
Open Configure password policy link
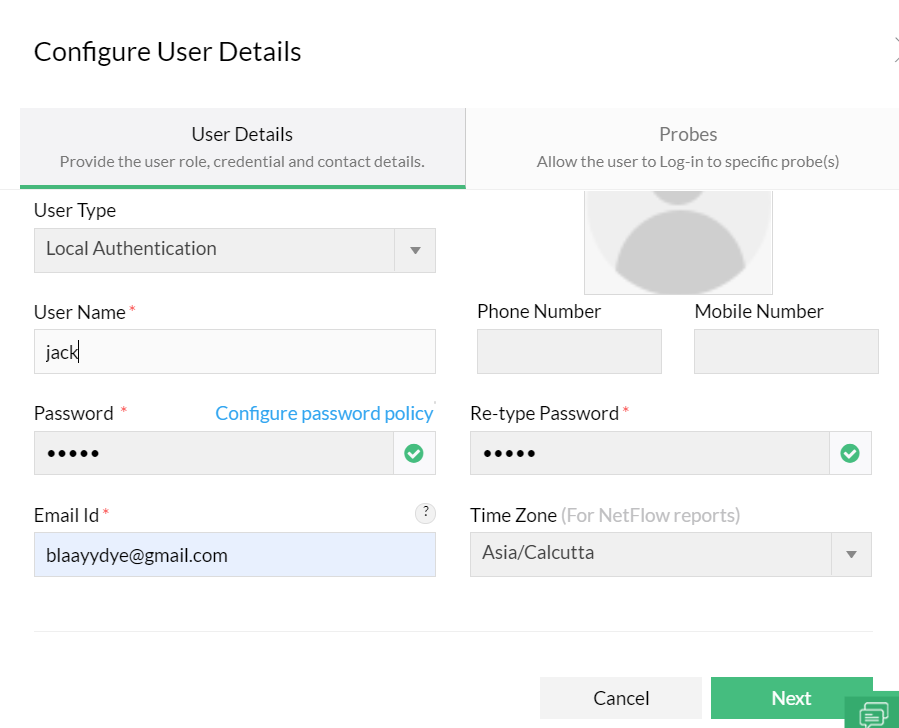[x=324, y=413]
